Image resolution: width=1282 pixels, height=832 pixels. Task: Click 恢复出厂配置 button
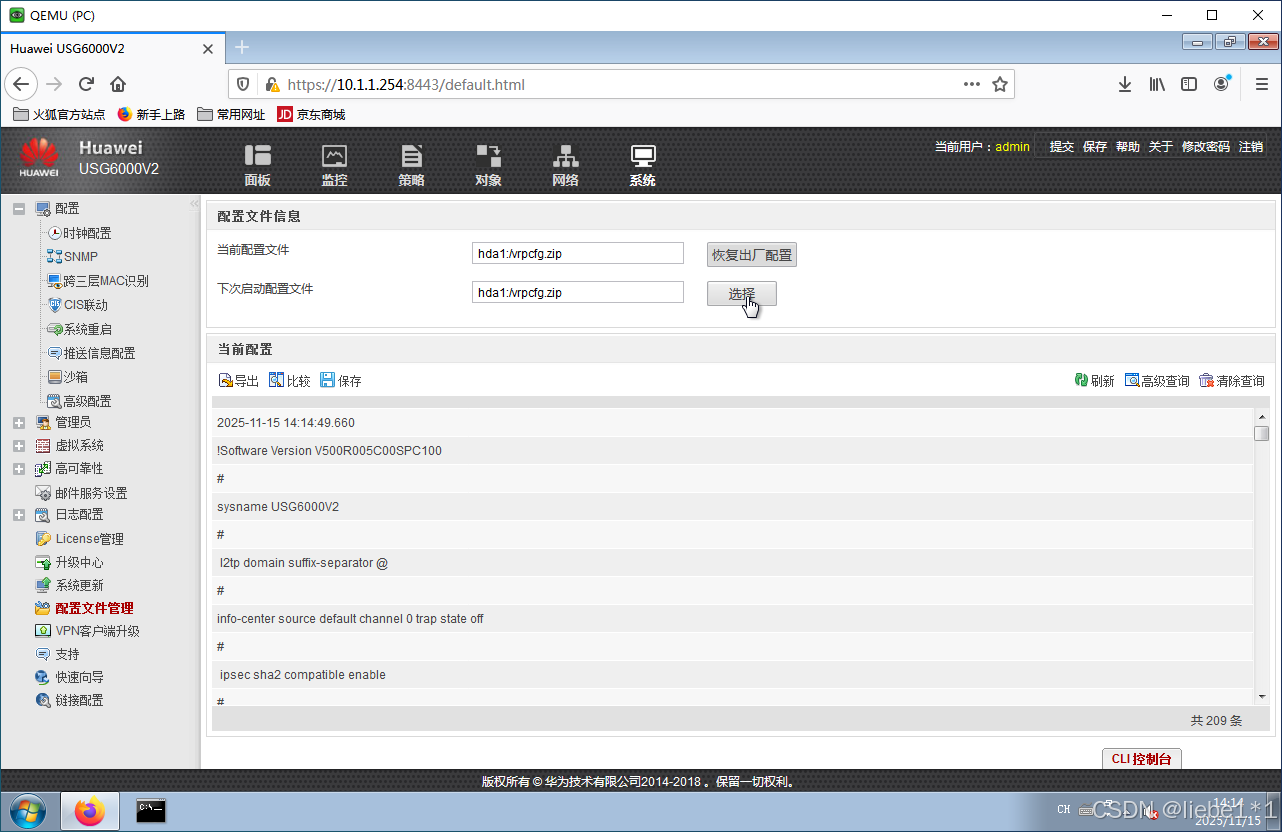pyautogui.click(x=752, y=254)
